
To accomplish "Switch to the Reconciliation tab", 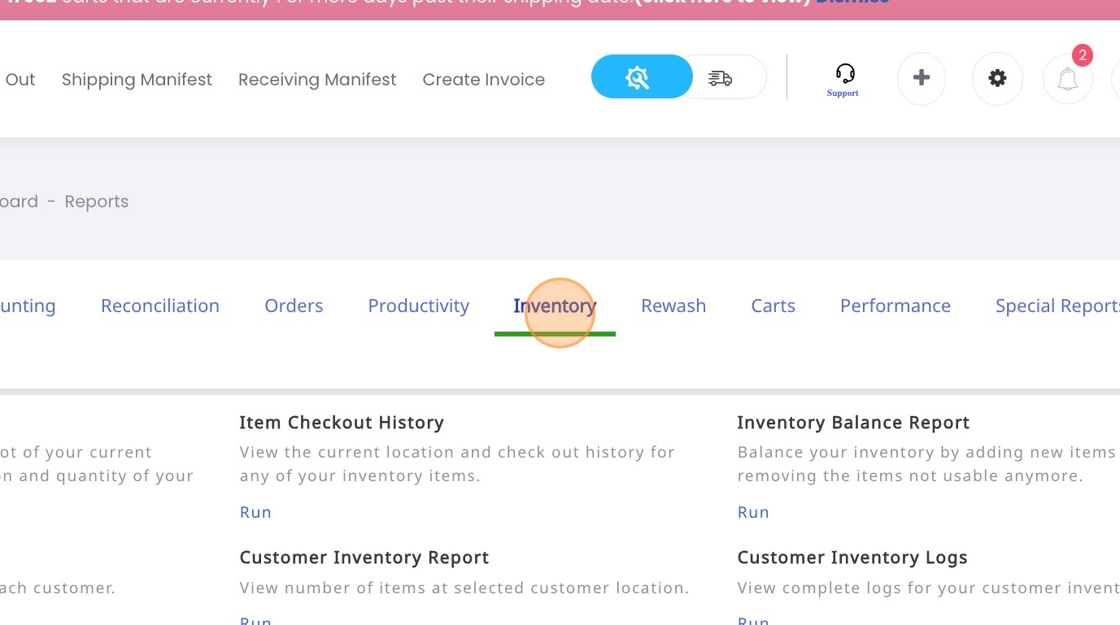I will (160, 306).
